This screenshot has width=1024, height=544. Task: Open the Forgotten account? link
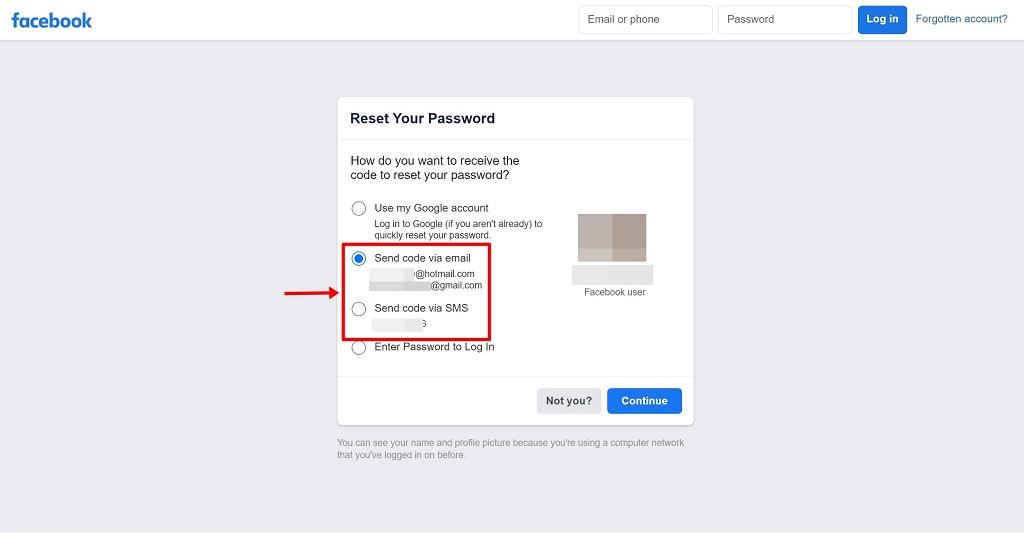pyautogui.click(x=961, y=19)
